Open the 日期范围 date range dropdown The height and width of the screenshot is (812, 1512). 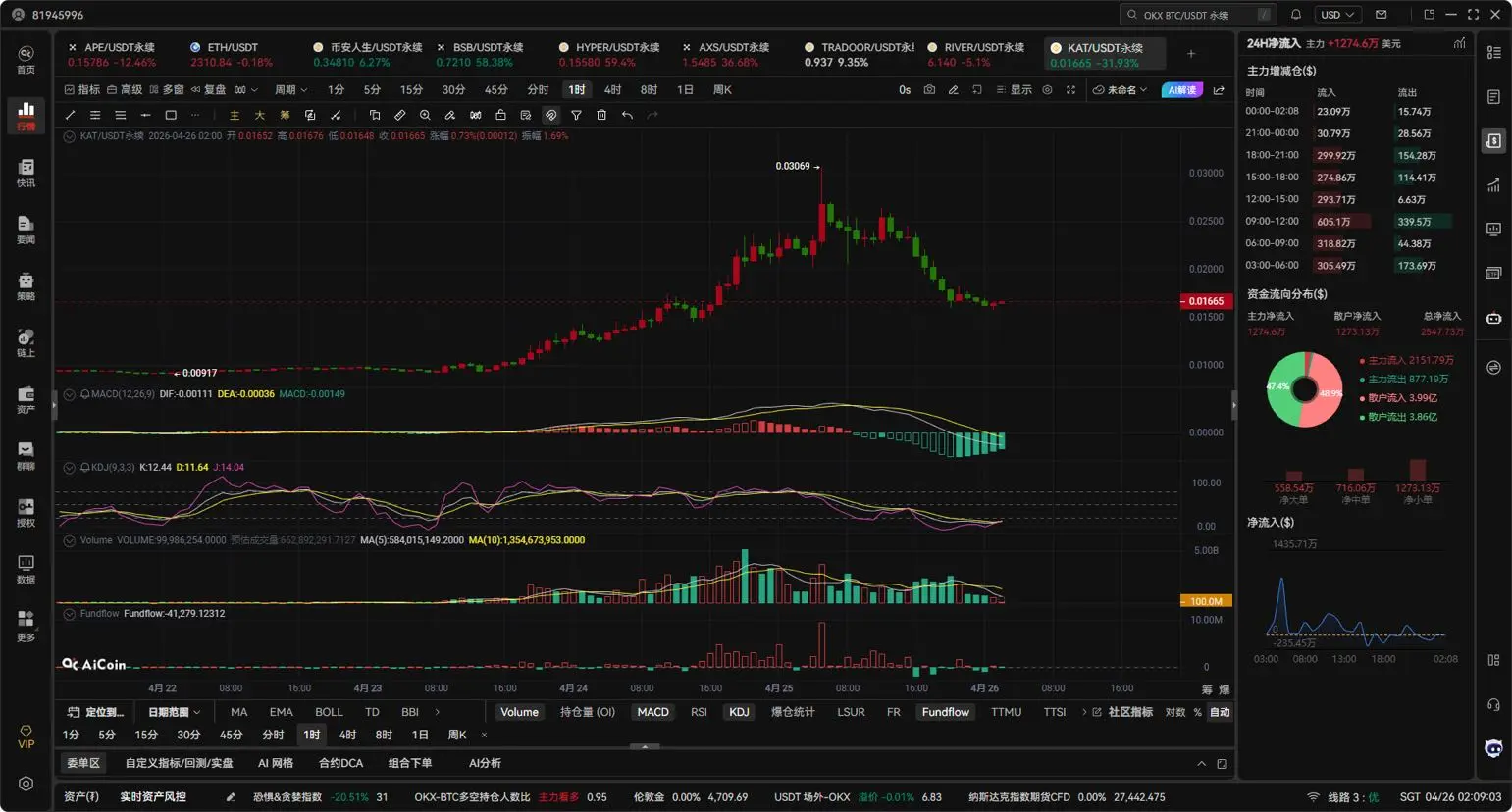point(174,712)
